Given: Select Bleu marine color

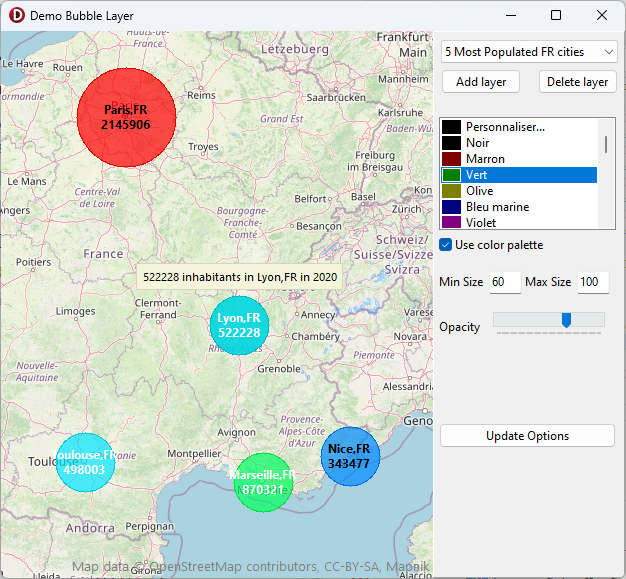Looking at the screenshot, I should point(497,207).
